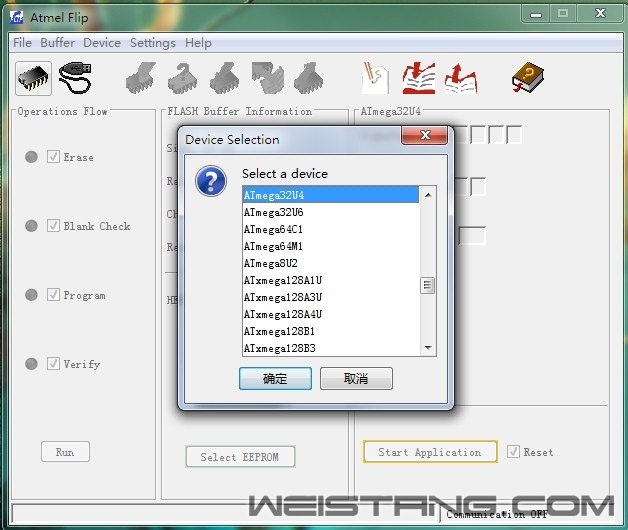Viewport: 628px width, 530px height.
Task: Open the Help menu
Action: tap(198, 42)
